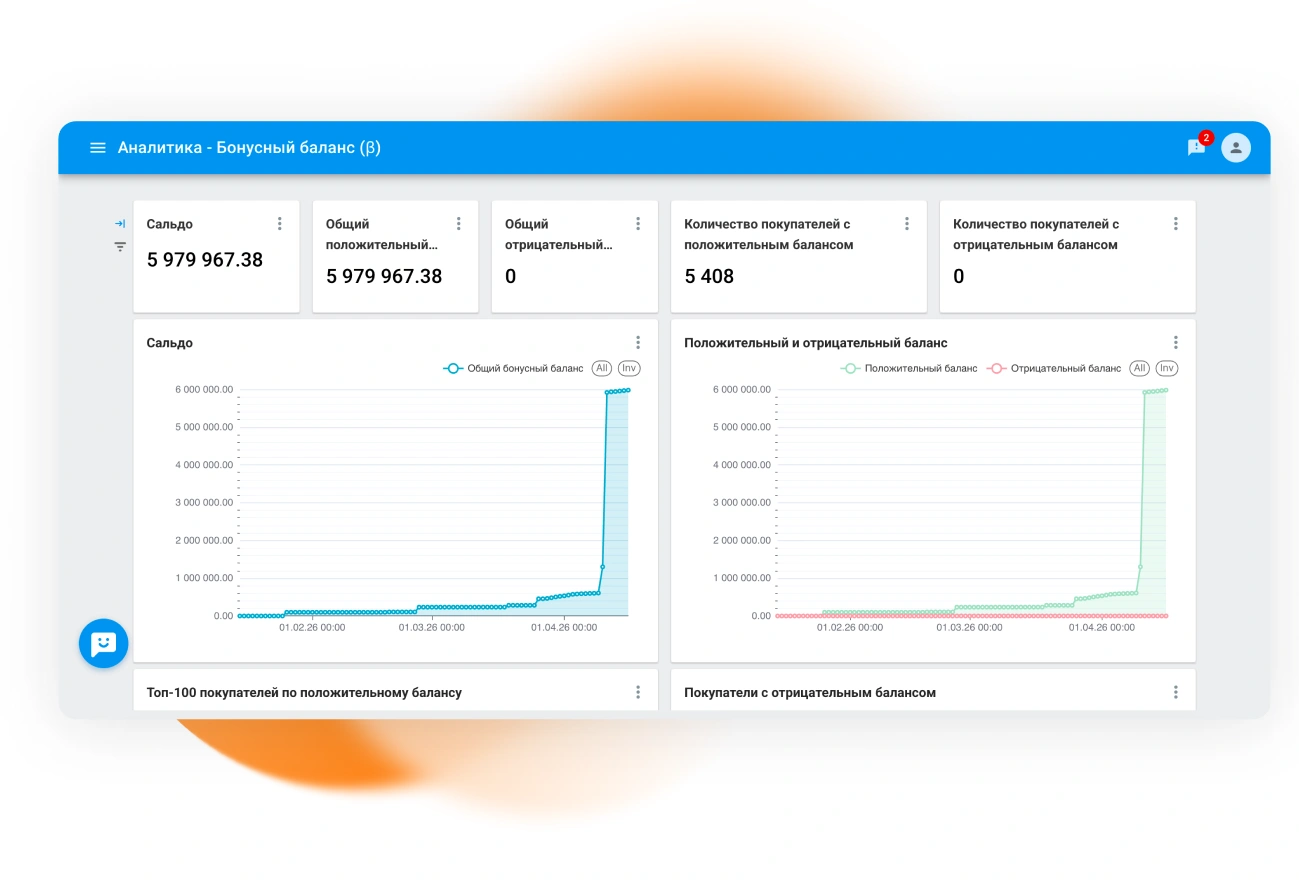Open the filter list icon
1299x880 pixels.
click(x=120, y=247)
